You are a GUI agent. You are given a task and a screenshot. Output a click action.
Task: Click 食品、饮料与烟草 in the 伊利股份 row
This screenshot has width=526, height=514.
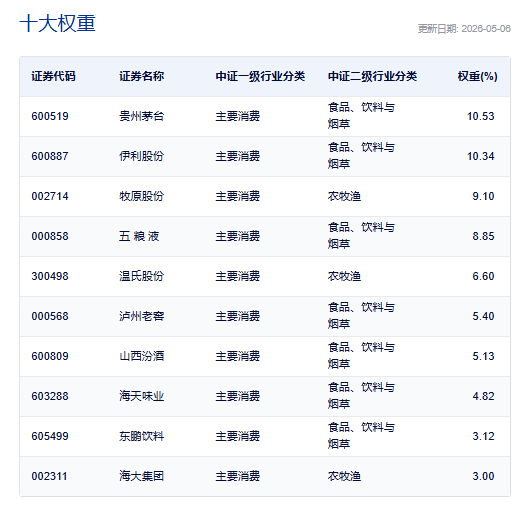pos(361,156)
